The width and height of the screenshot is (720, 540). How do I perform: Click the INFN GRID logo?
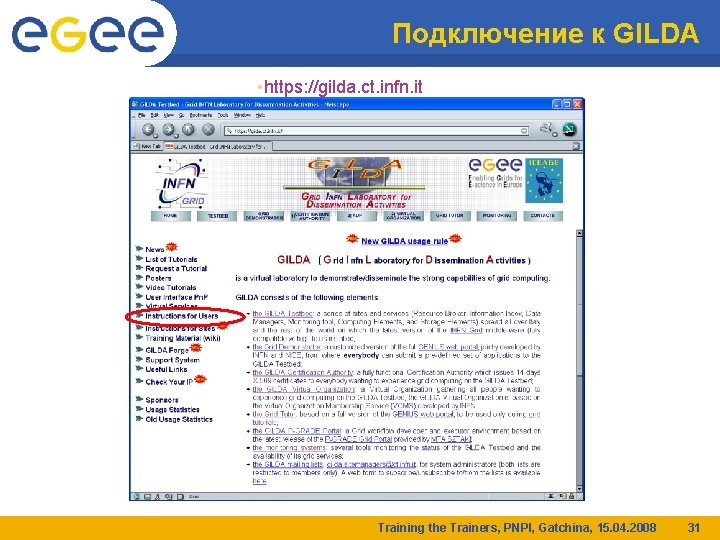[x=182, y=184]
